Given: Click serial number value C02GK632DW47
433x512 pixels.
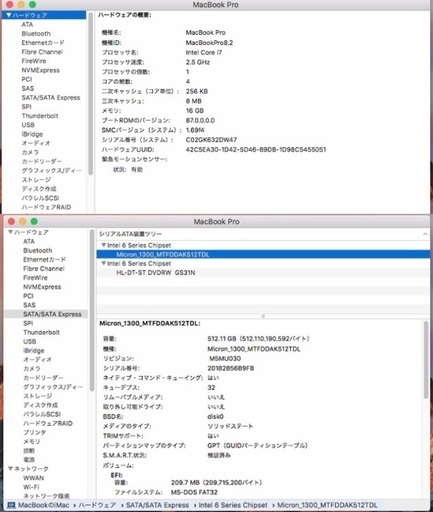Looking at the screenshot, I should tap(211, 140).
